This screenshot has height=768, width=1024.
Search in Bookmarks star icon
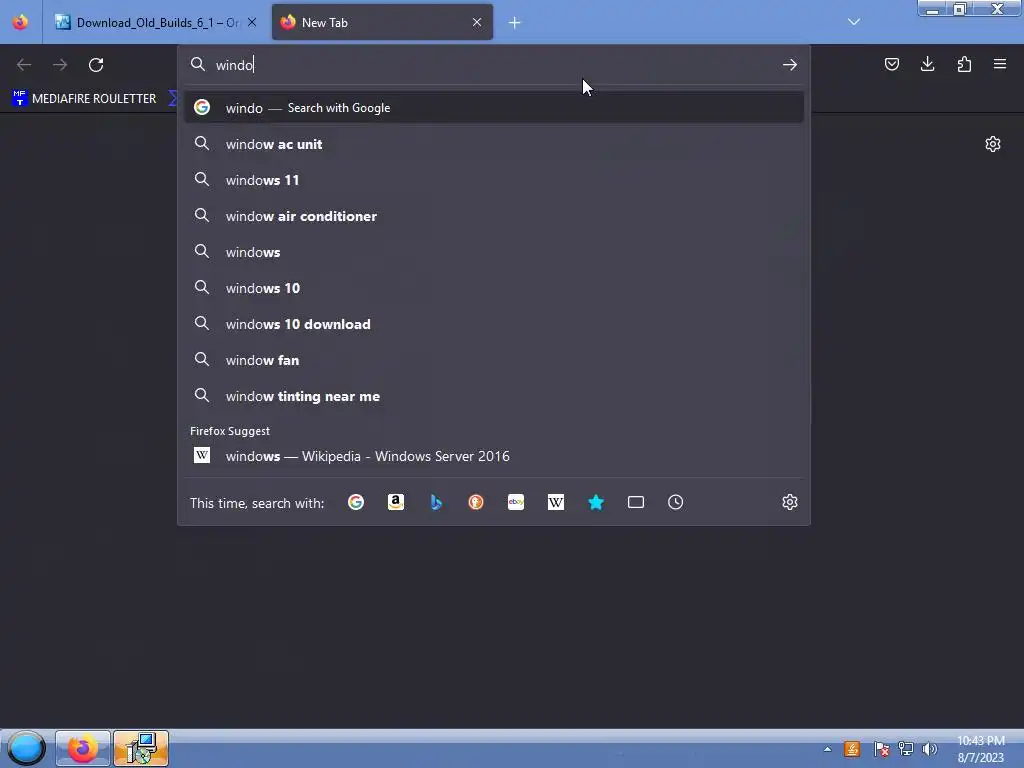pos(596,502)
